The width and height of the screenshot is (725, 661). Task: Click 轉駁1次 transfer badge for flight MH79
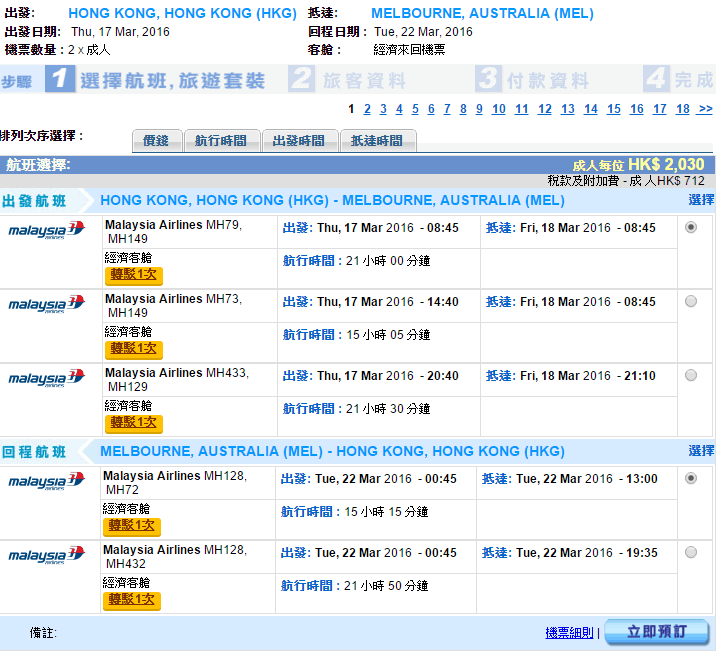click(x=133, y=274)
